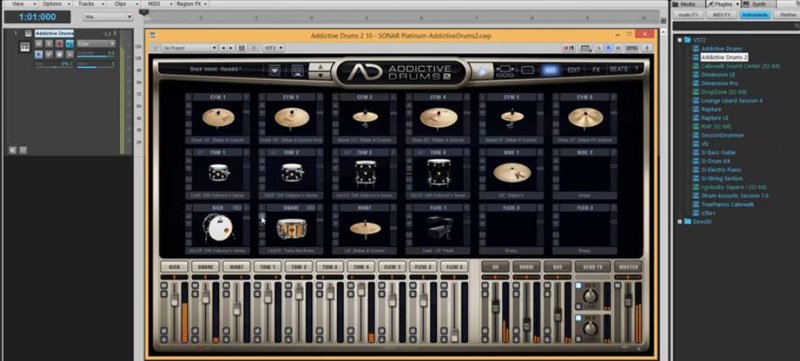
Task: Expand the DirectX folder in the browser
Action: click(680, 221)
